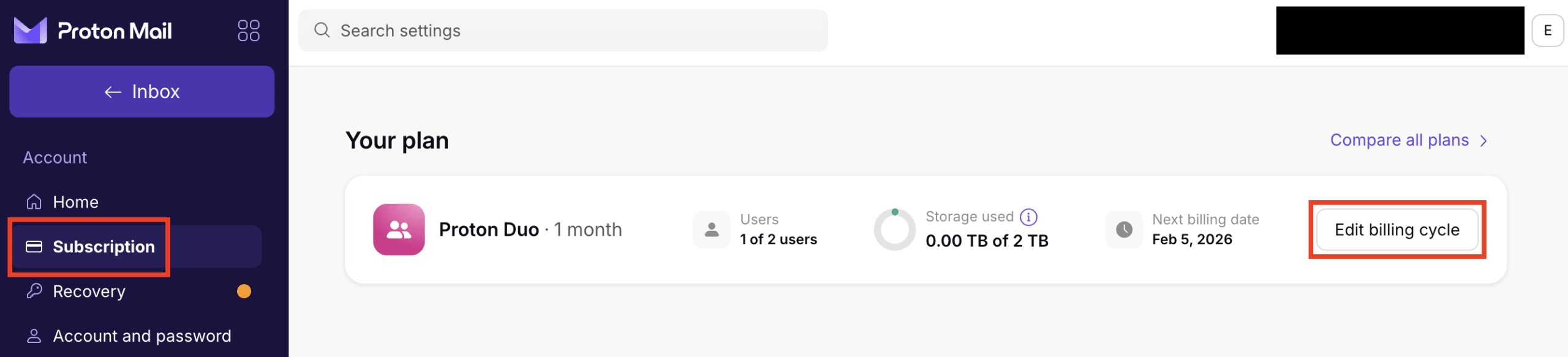Click the Account and password person icon
1568x357 pixels.
pyautogui.click(x=34, y=335)
